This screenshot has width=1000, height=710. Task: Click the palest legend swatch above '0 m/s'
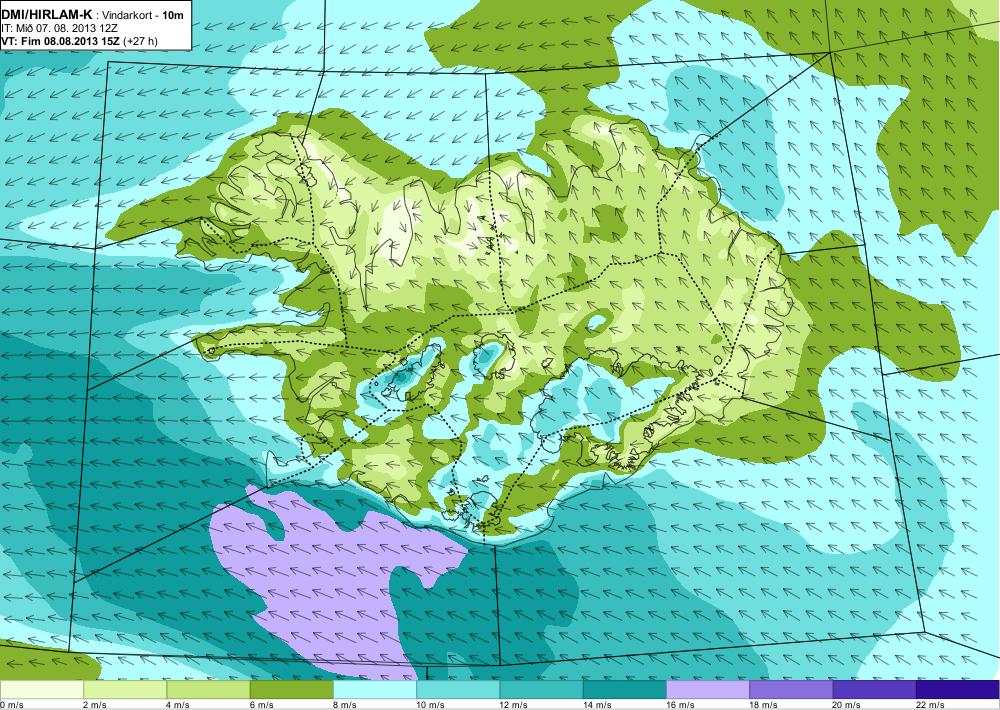coord(41,690)
